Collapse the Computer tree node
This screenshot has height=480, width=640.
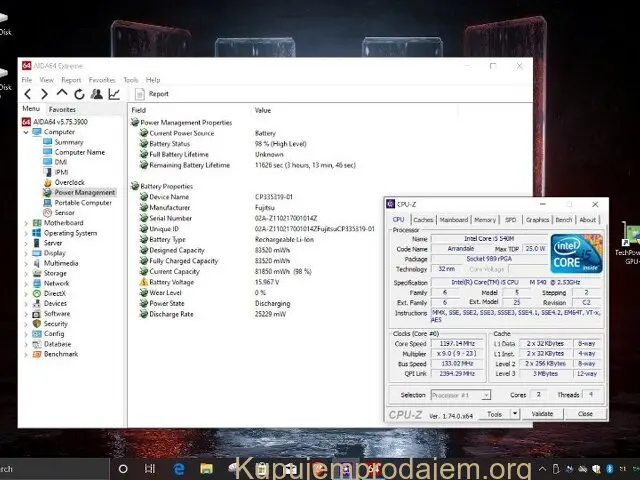point(26,132)
